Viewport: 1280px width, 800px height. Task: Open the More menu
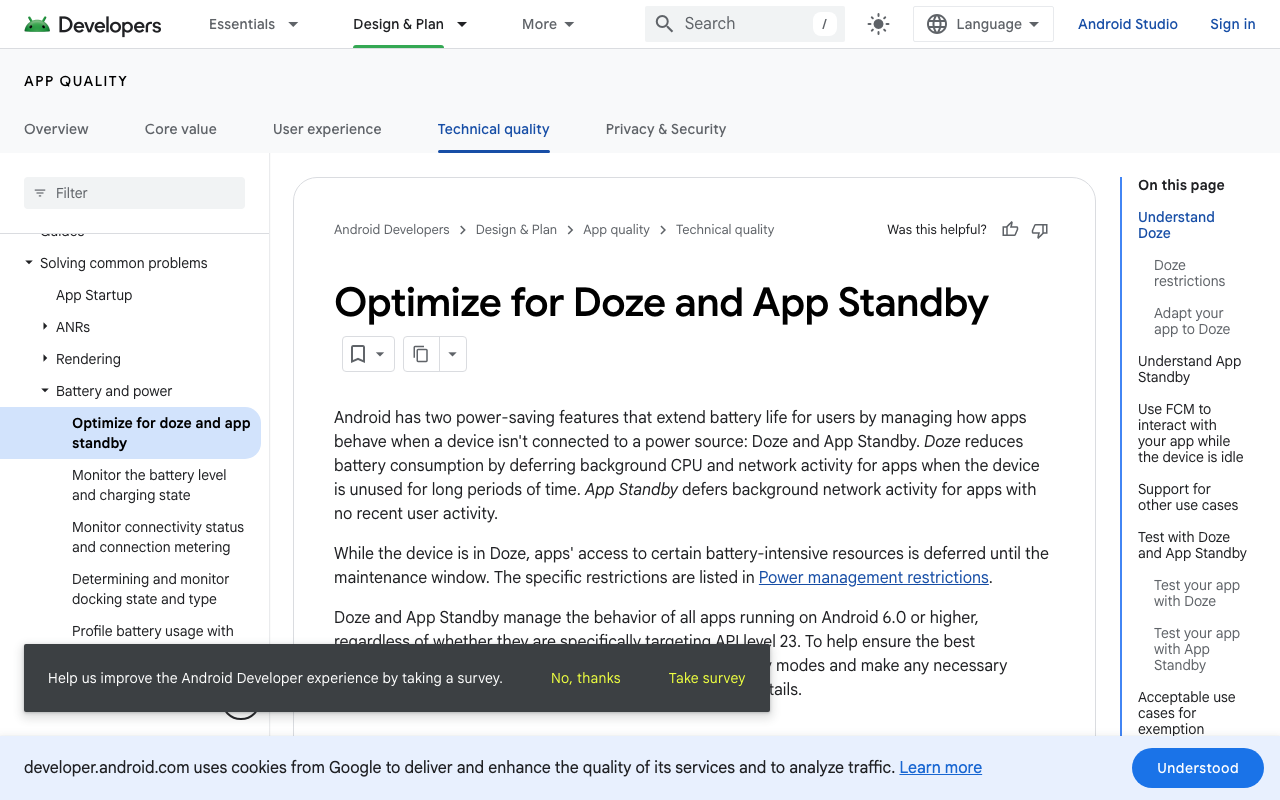point(548,24)
